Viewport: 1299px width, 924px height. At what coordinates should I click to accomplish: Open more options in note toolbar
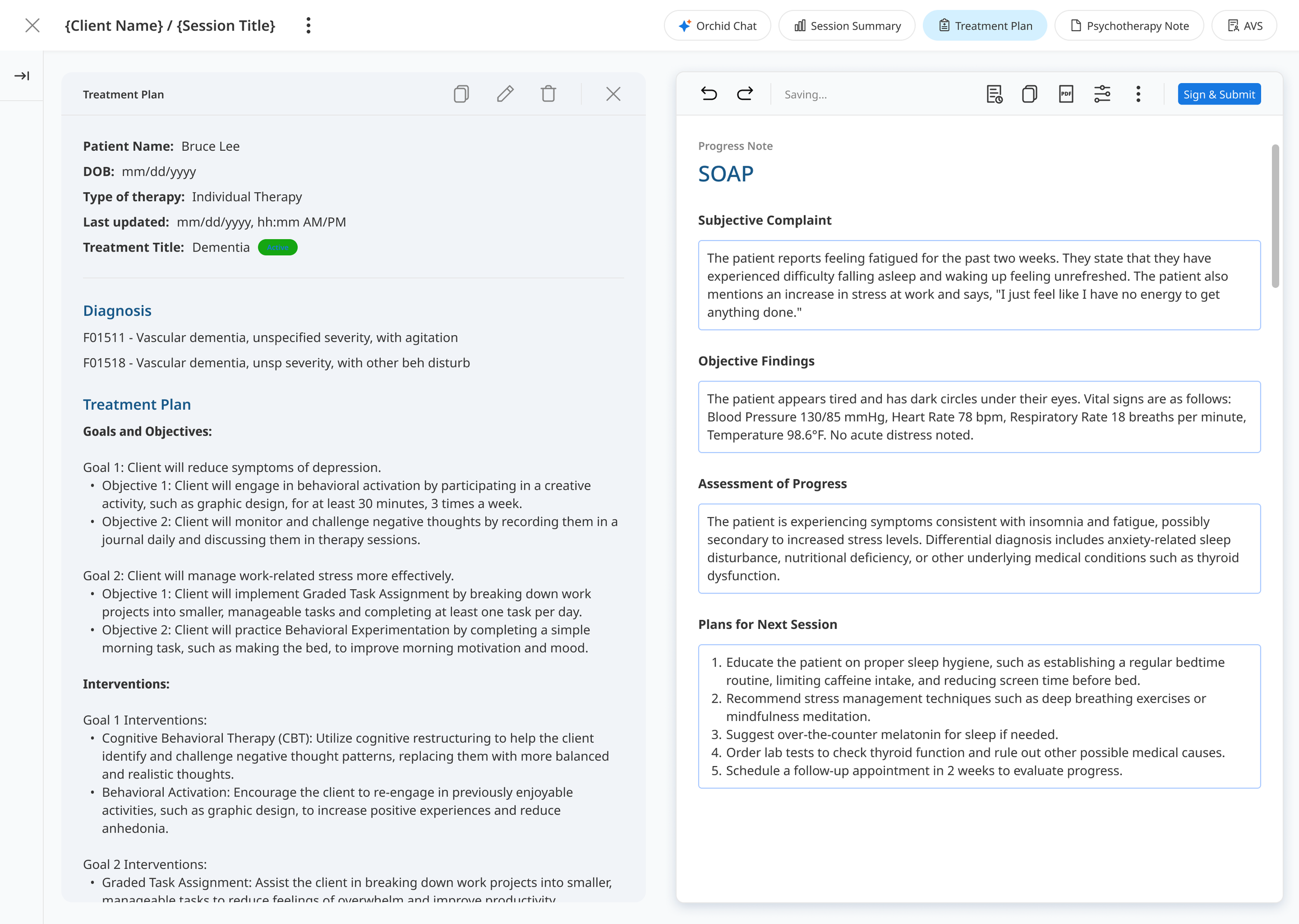coord(1138,94)
